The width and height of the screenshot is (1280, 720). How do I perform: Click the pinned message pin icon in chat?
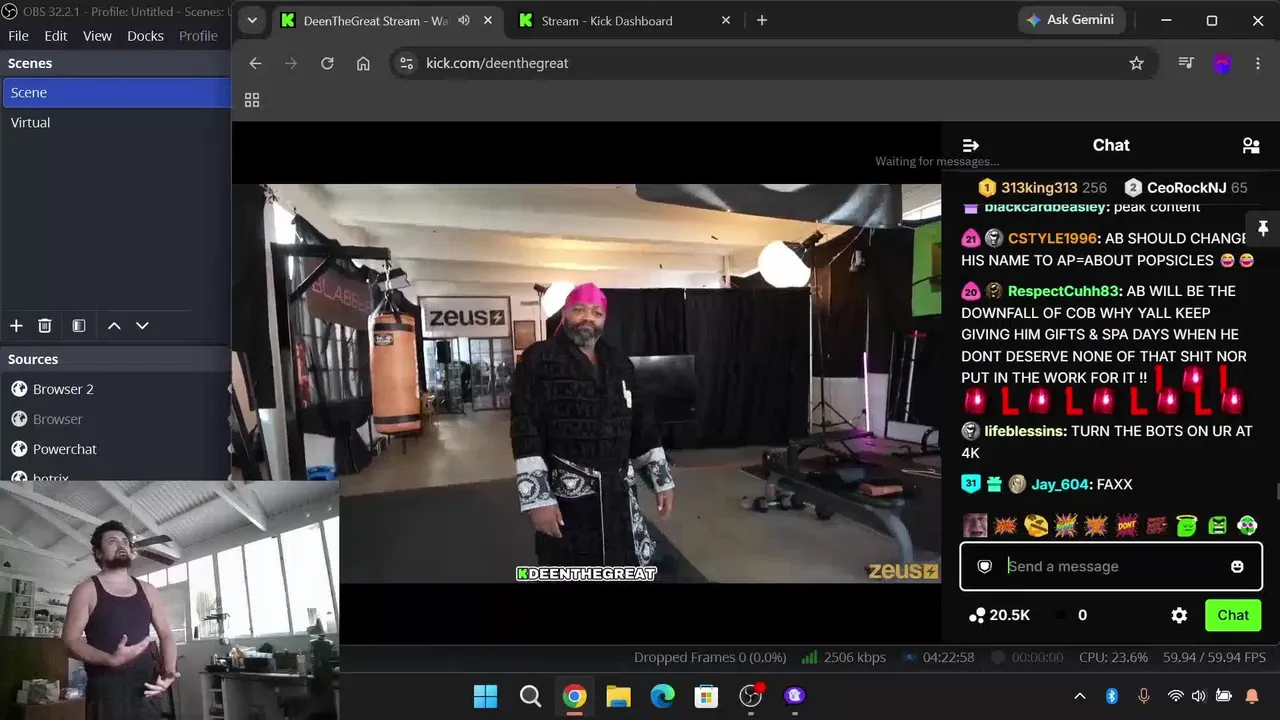[1263, 228]
